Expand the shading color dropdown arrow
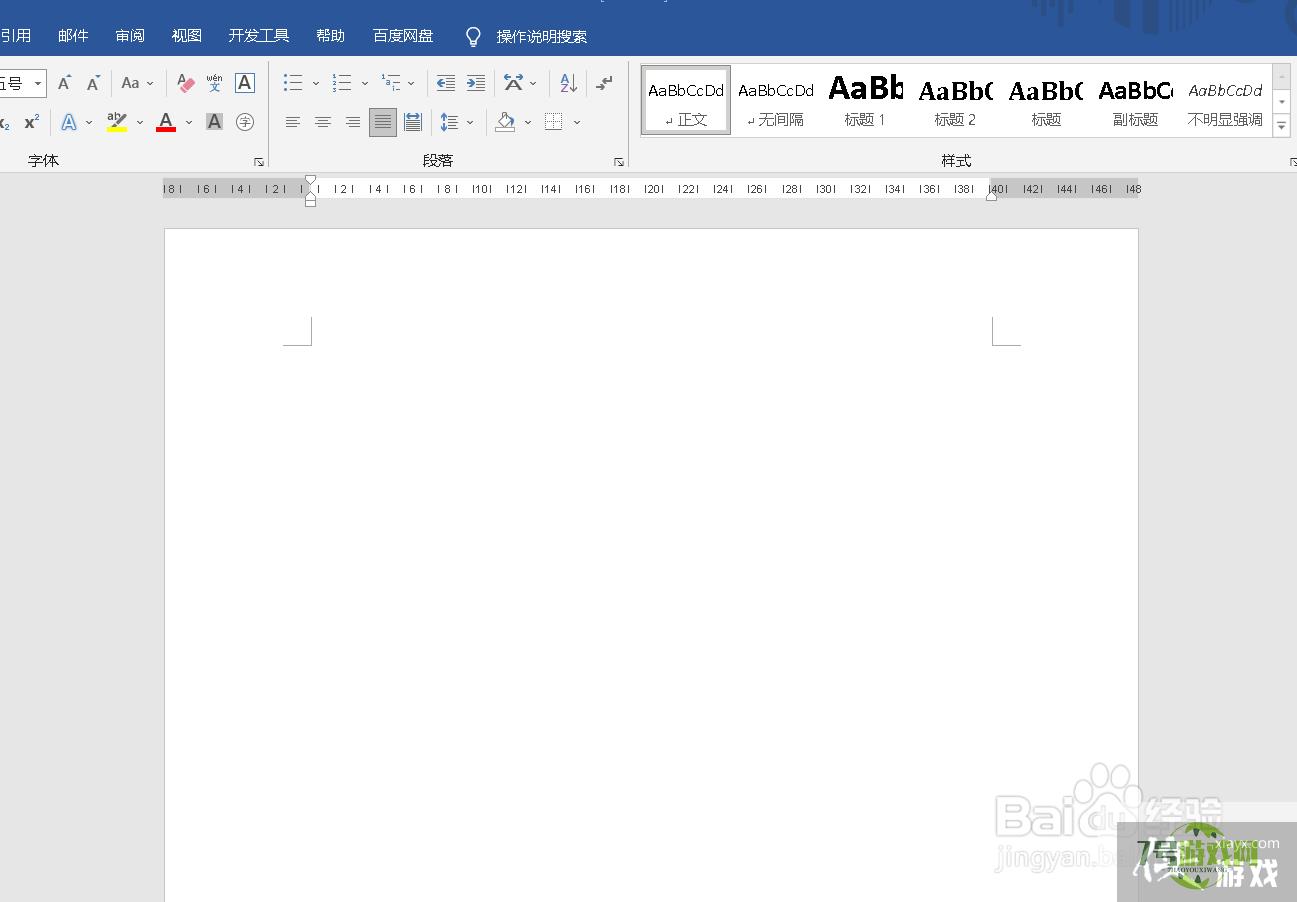 point(528,122)
